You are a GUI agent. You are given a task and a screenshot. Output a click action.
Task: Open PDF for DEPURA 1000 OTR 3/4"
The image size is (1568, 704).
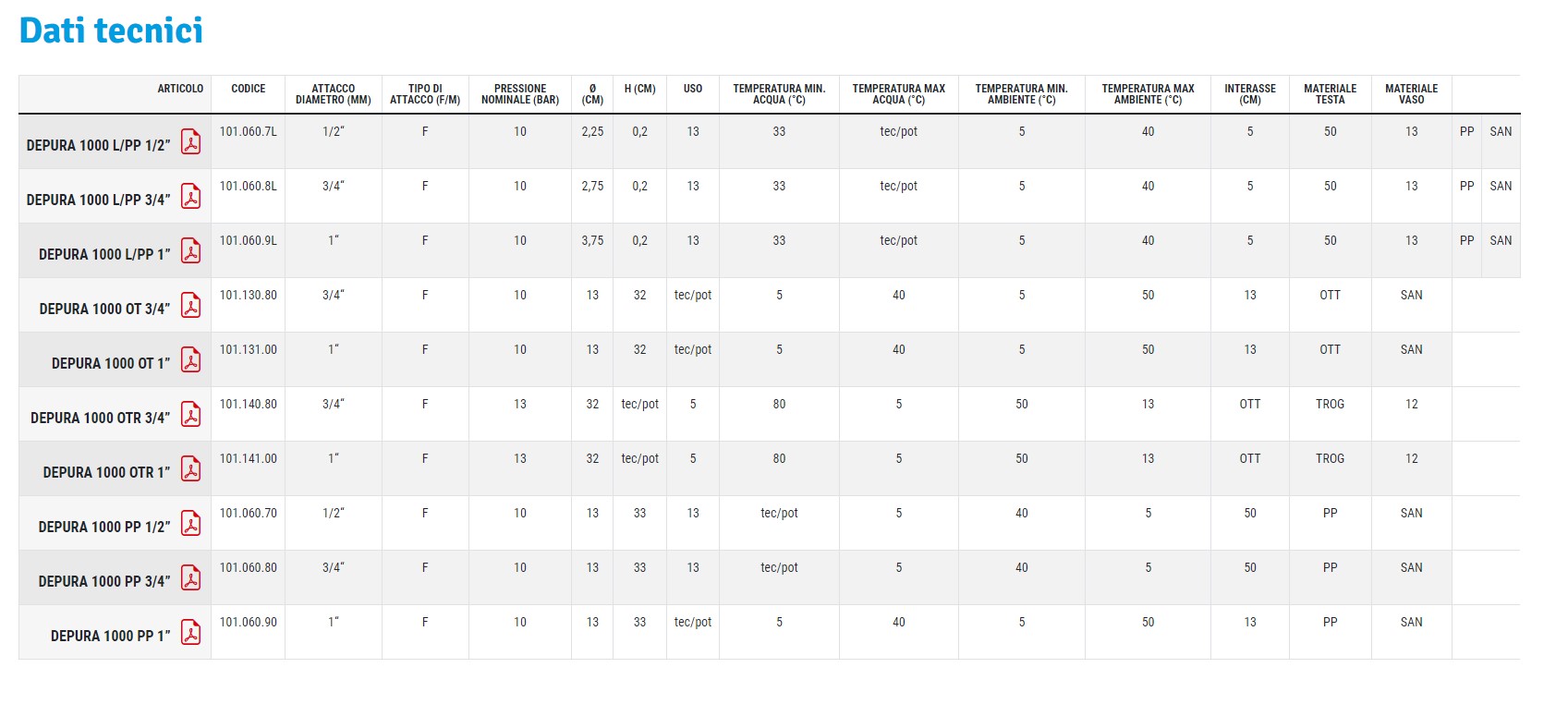coord(190,415)
